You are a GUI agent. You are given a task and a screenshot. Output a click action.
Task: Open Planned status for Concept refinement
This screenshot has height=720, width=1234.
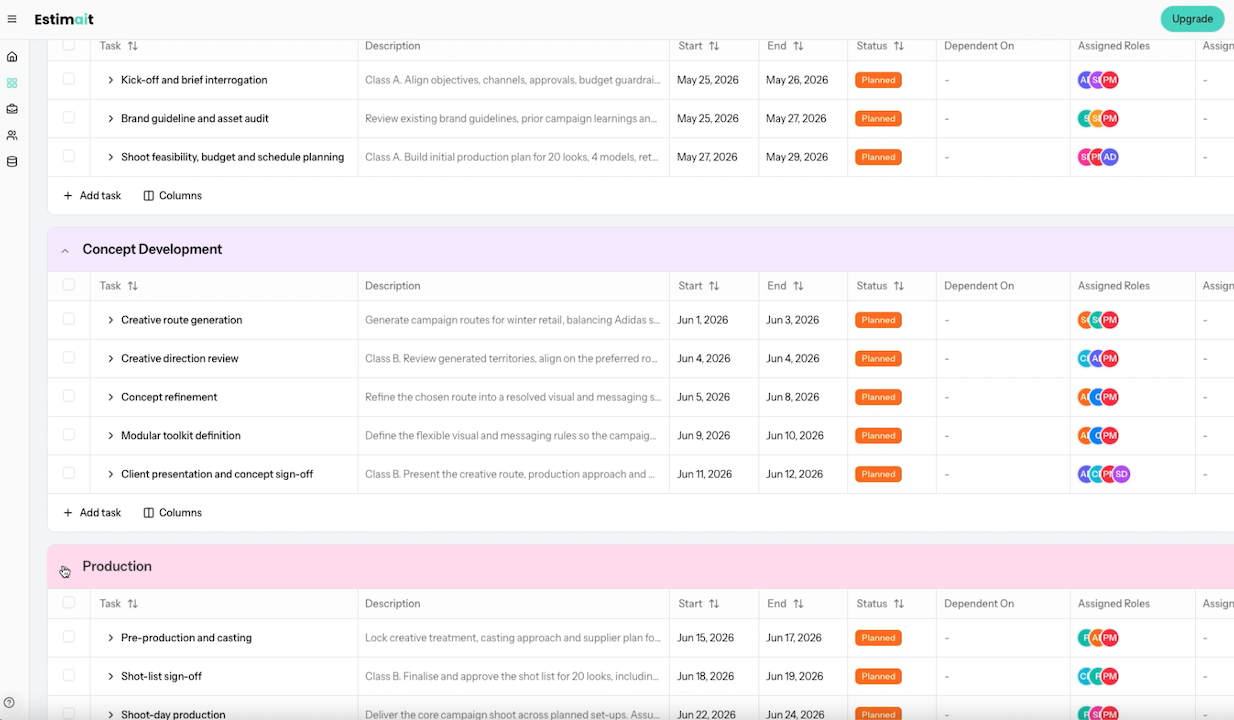point(878,397)
